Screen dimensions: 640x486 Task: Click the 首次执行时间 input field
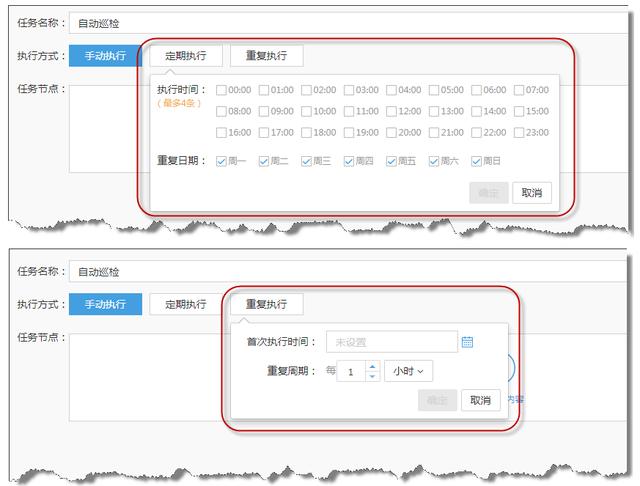pos(392,342)
